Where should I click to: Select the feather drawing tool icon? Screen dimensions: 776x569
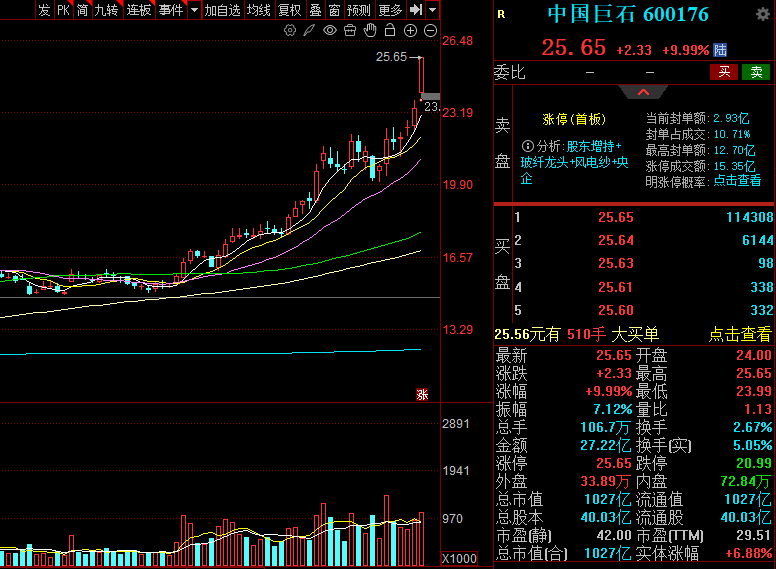coord(310,31)
